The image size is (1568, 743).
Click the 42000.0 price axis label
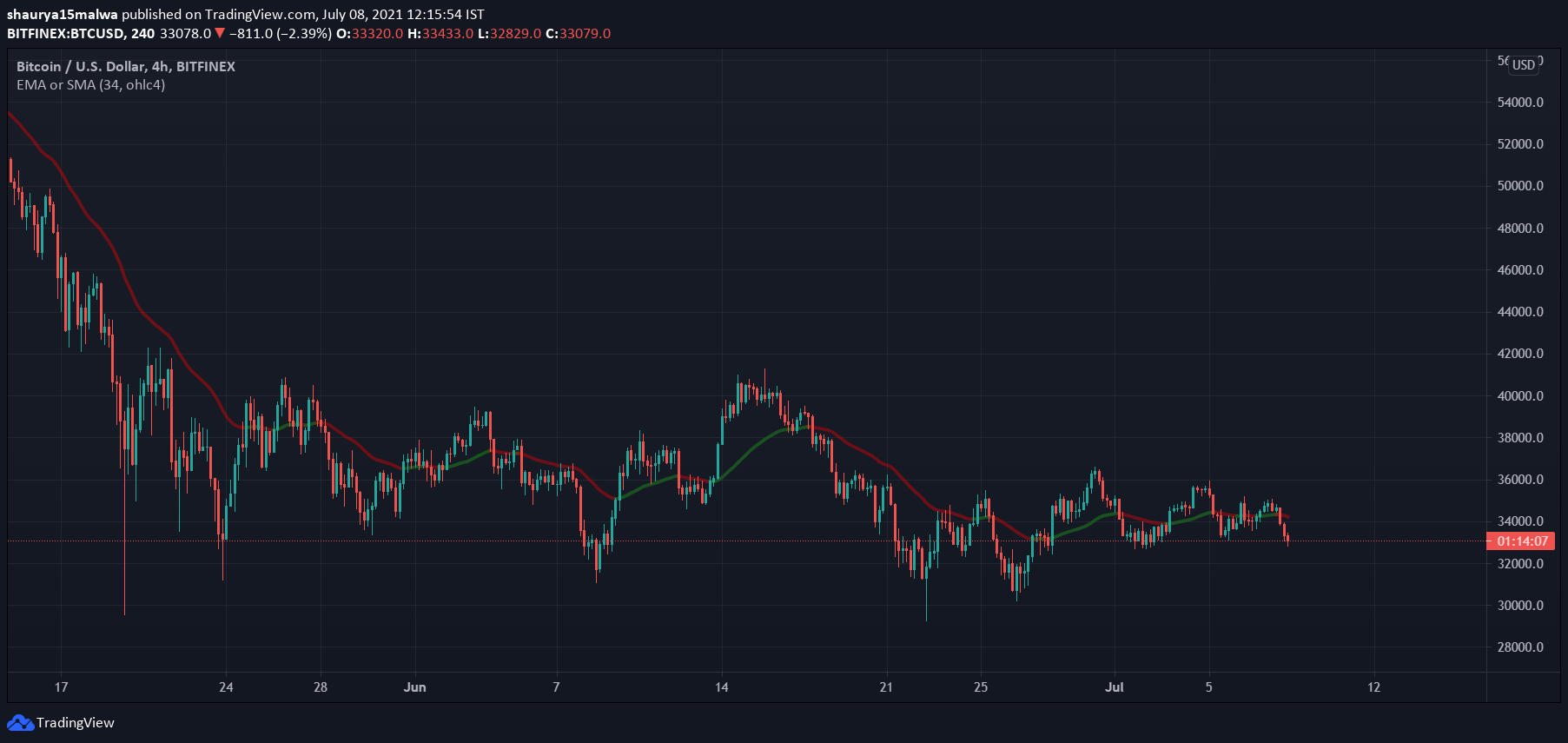click(1520, 354)
